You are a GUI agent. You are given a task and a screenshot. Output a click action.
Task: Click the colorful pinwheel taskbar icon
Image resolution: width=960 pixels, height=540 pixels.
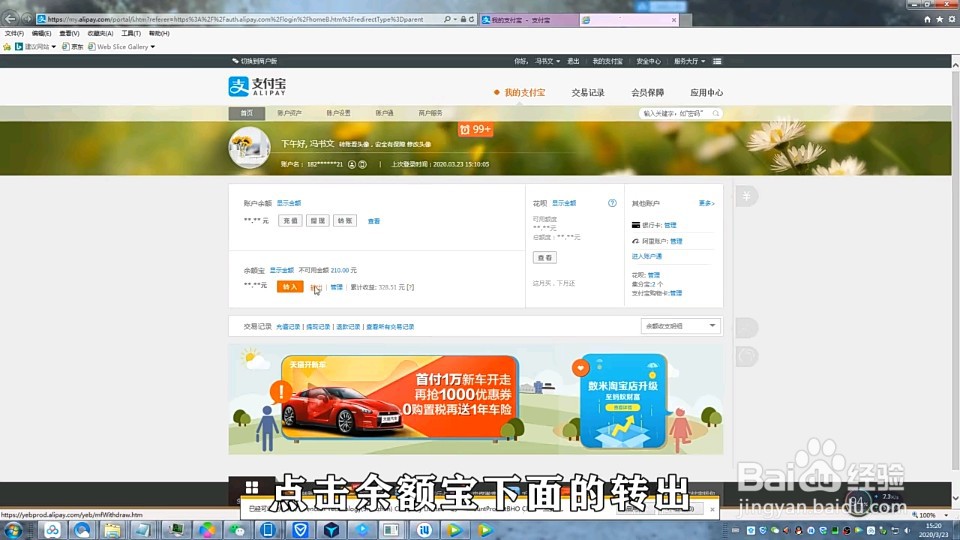coord(207,530)
